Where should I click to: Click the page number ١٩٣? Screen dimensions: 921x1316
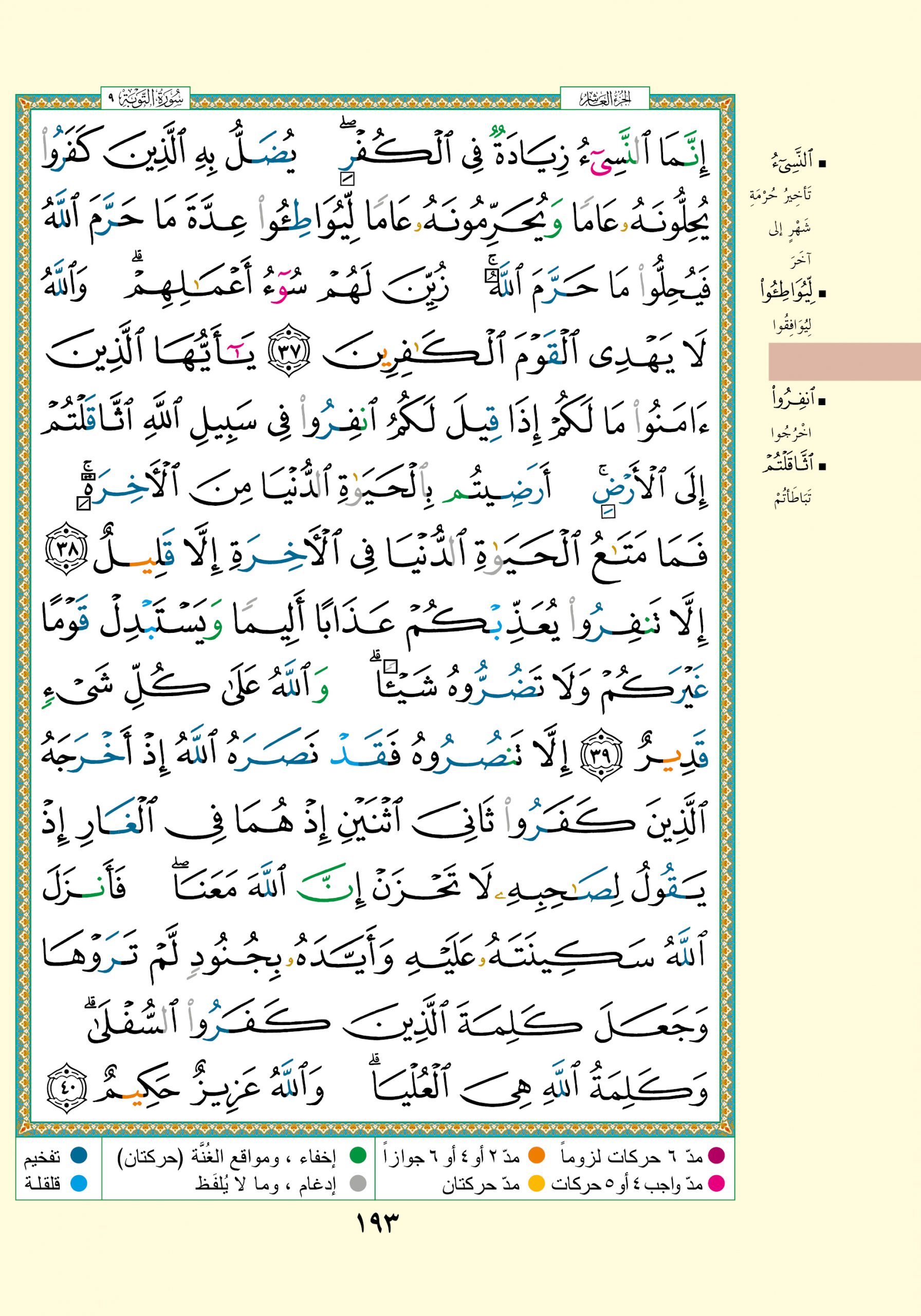pyautogui.click(x=377, y=1222)
